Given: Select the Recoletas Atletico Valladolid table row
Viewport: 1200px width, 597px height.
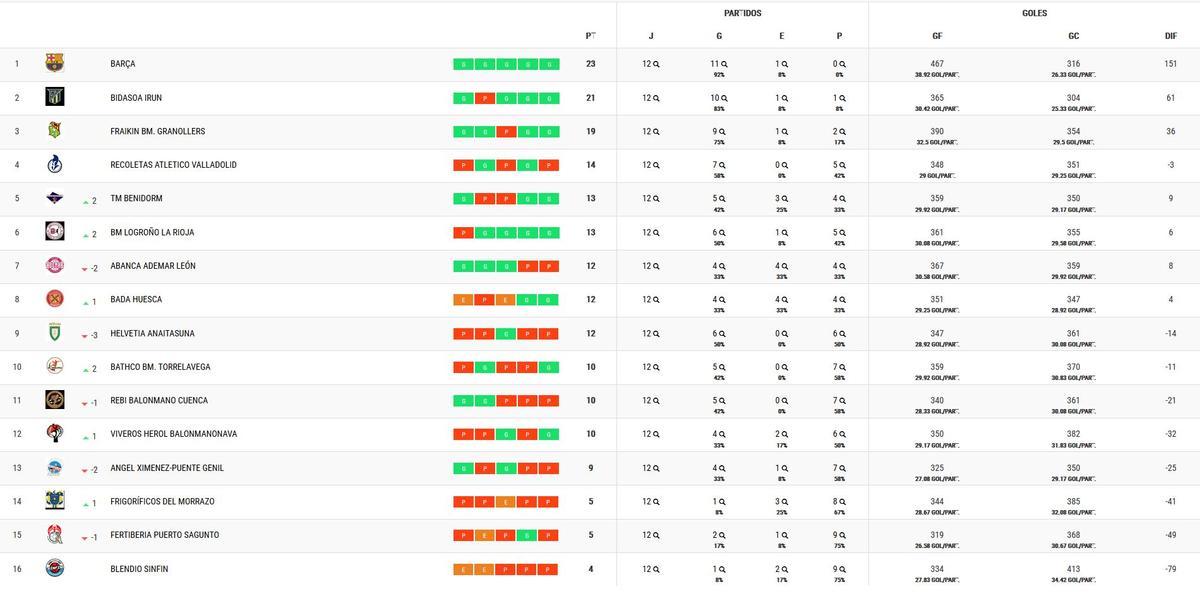Looking at the screenshot, I should coord(300,164).
